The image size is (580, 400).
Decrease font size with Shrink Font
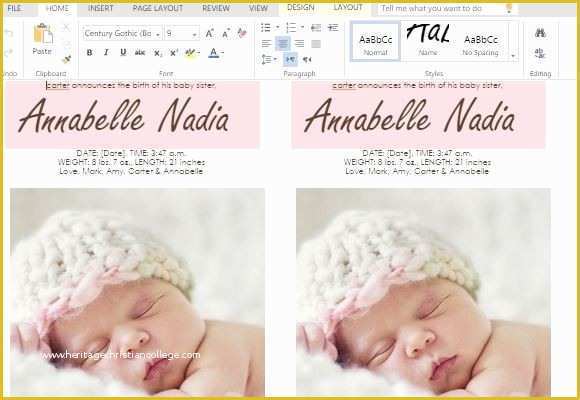point(226,34)
